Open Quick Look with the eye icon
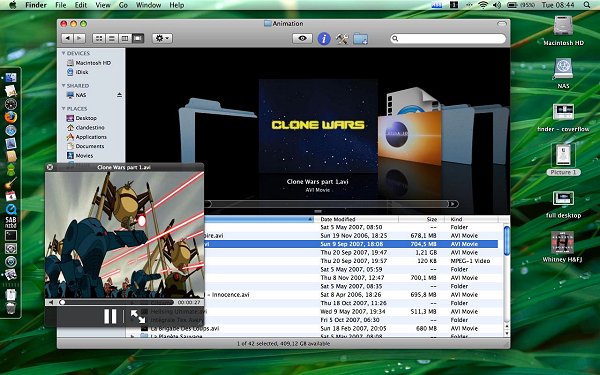600x375 pixels. click(x=302, y=38)
